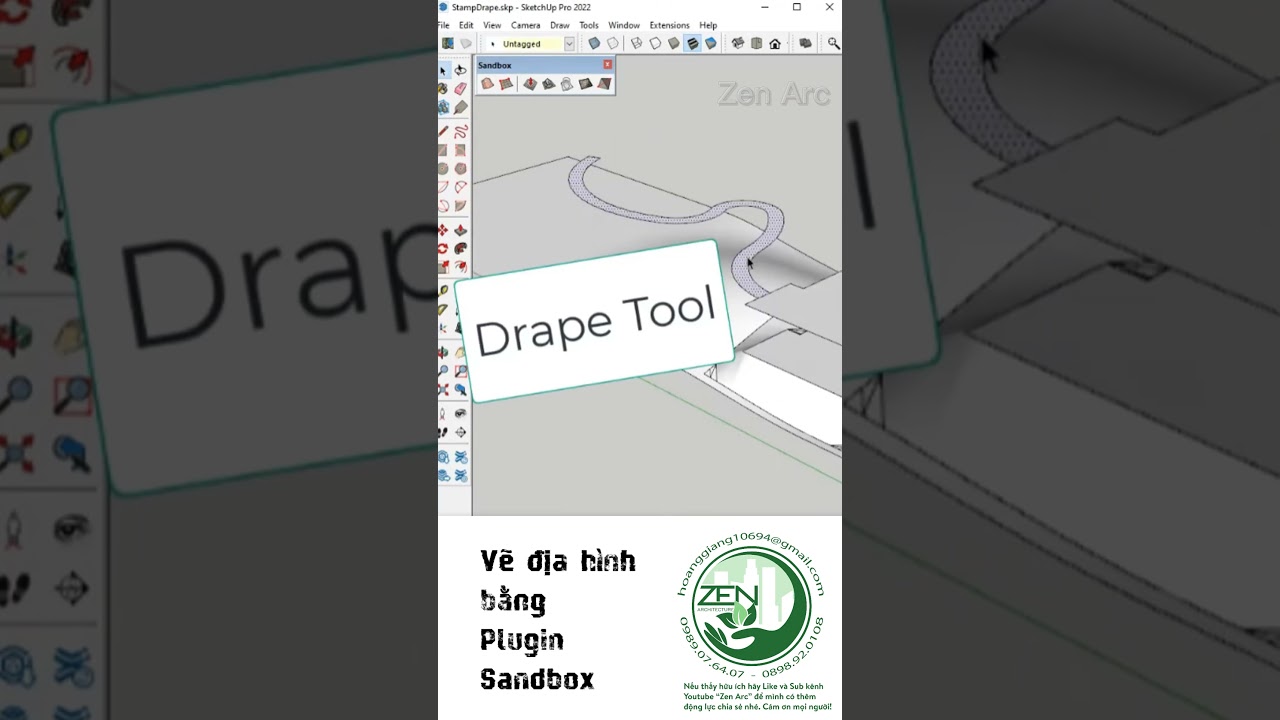Viewport: 1280px width, 720px height.
Task: Open the Untagged tag dropdown arrow
Action: pyautogui.click(x=569, y=43)
